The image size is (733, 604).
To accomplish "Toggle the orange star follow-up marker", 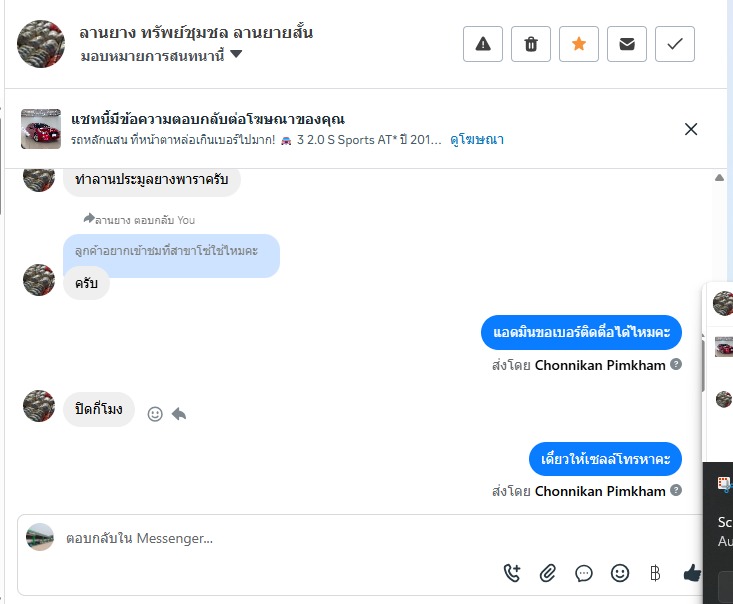I will pos(579,44).
